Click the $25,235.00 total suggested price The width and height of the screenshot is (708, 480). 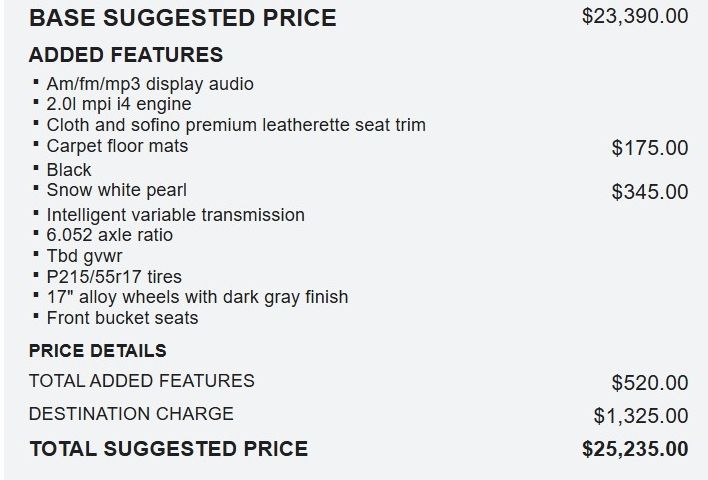(x=635, y=449)
